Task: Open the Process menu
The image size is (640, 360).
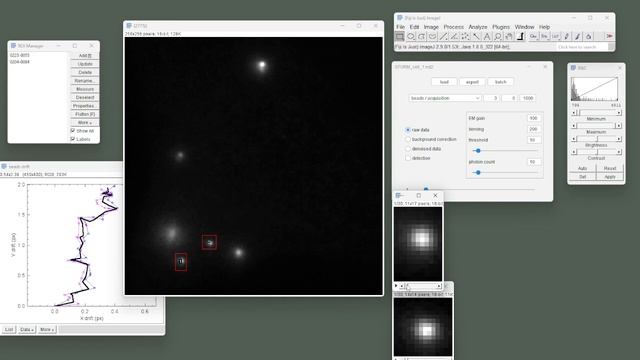Action: 453,27
